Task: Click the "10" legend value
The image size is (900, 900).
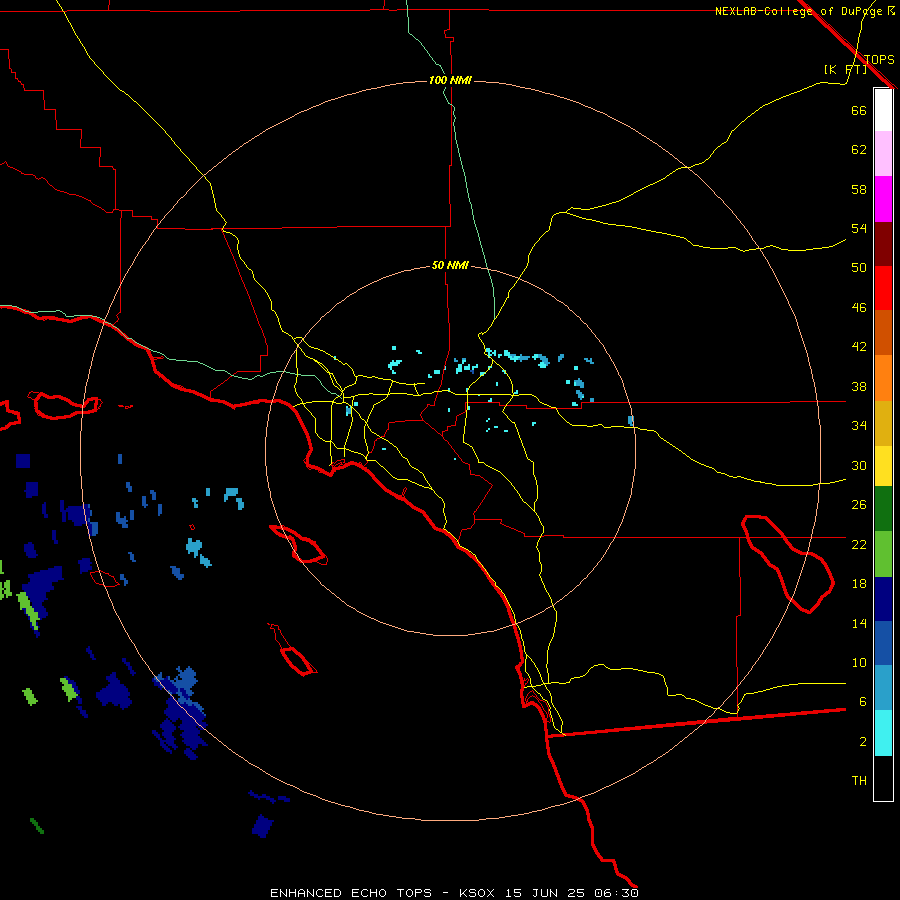Action: point(859,663)
